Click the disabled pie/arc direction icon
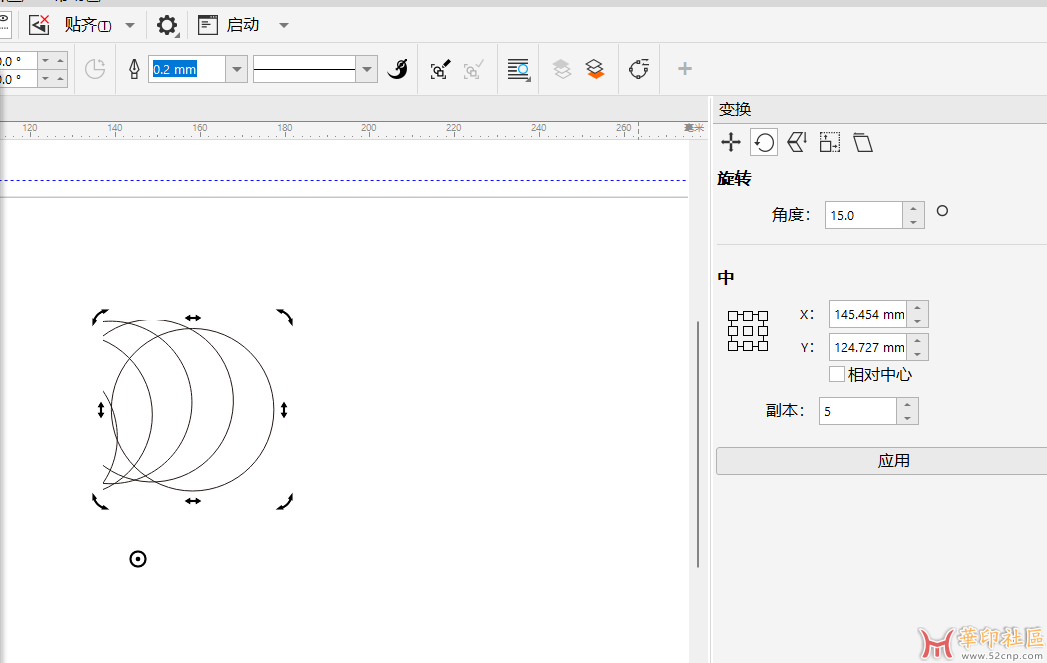This screenshot has width=1047, height=663. point(95,69)
